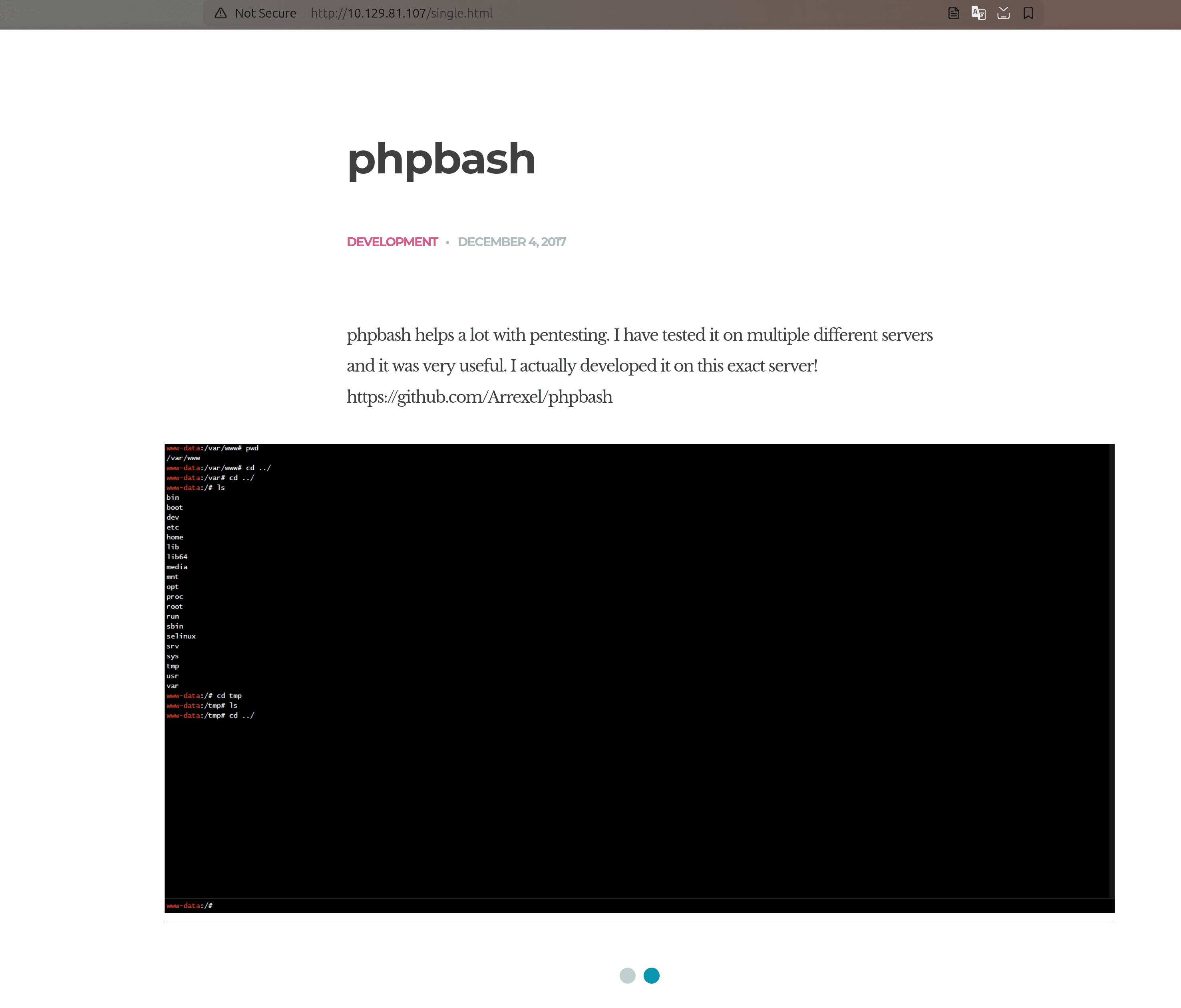
Task: Click the translate A icon in toolbar
Action: pyautogui.click(x=978, y=13)
